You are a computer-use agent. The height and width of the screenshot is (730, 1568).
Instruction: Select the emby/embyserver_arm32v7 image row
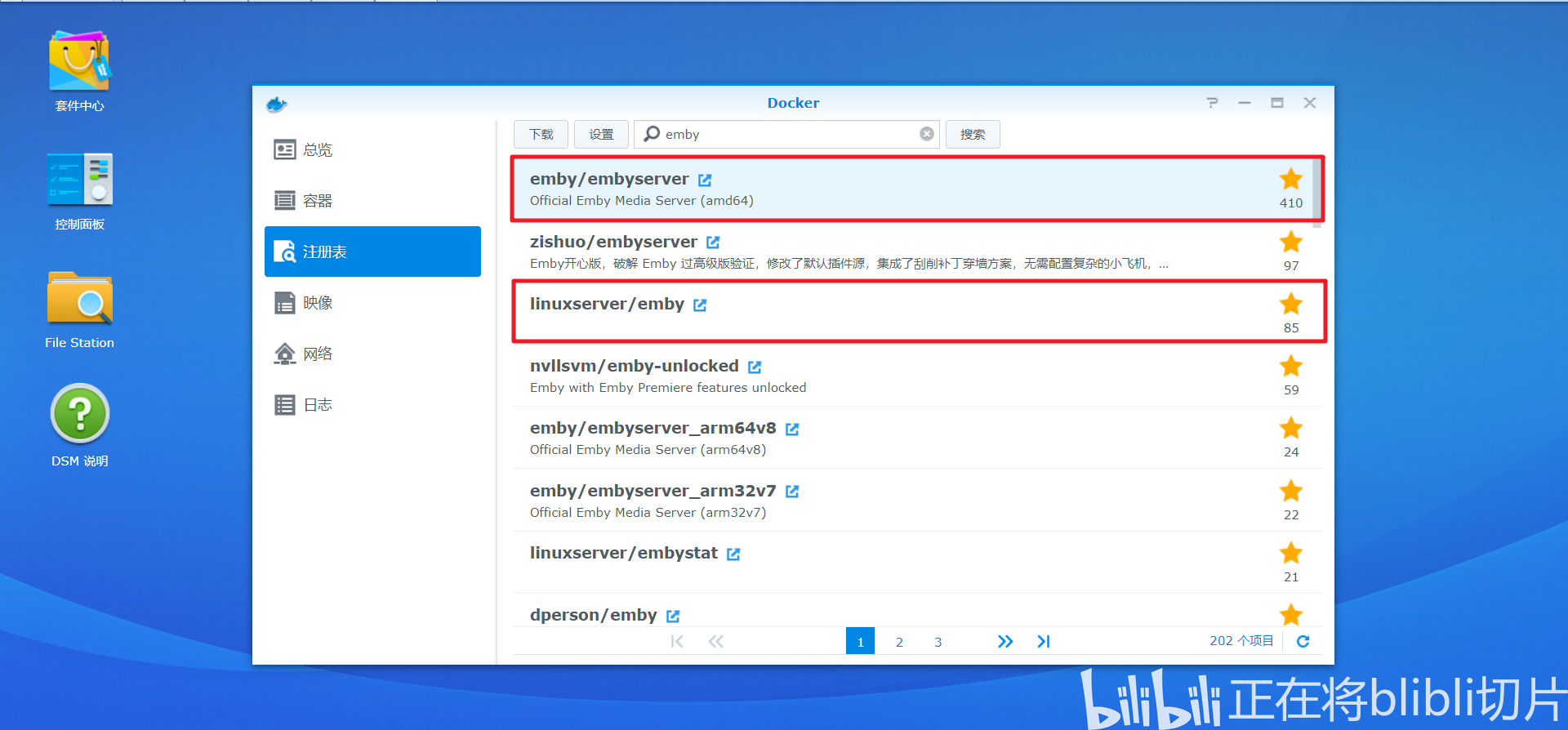pyautogui.click(x=917, y=501)
